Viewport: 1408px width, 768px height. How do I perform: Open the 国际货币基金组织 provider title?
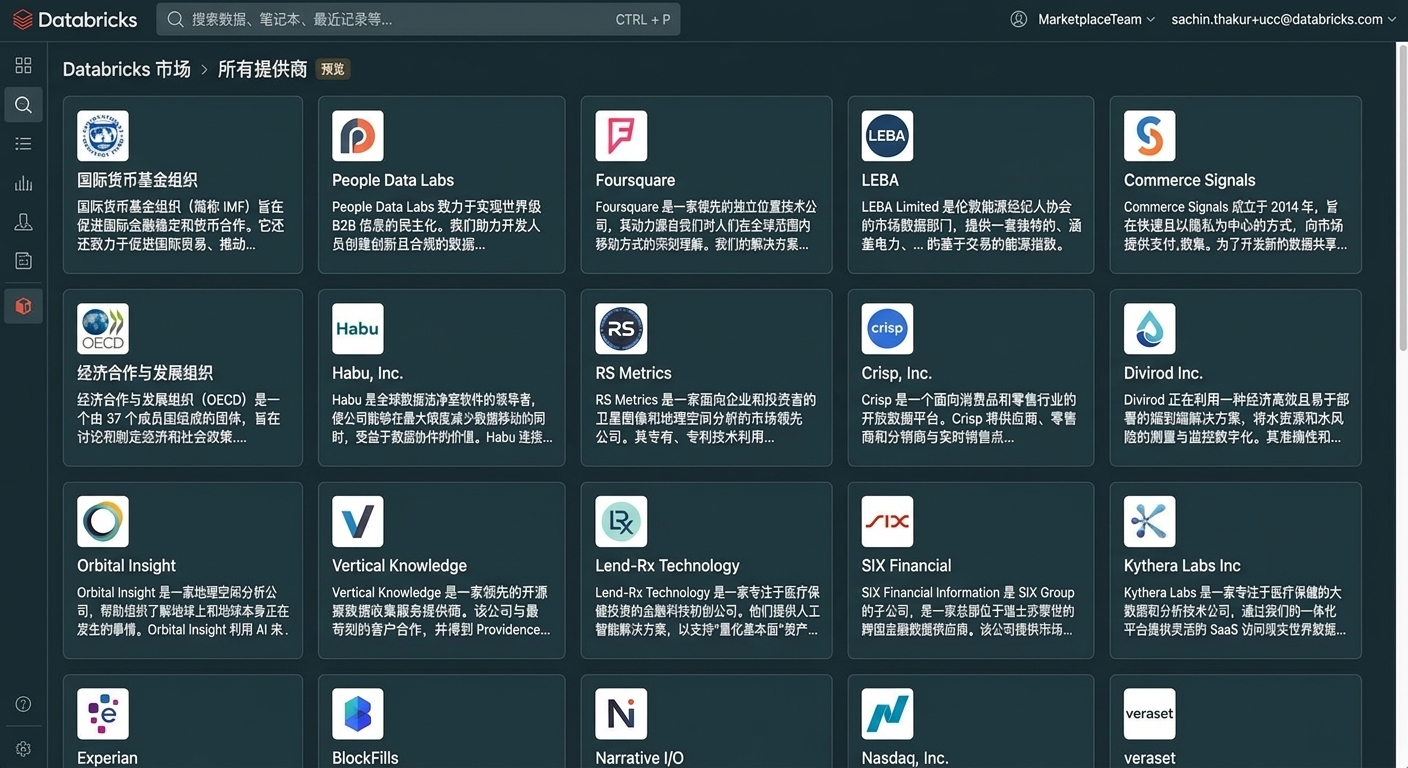coord(137,180)
